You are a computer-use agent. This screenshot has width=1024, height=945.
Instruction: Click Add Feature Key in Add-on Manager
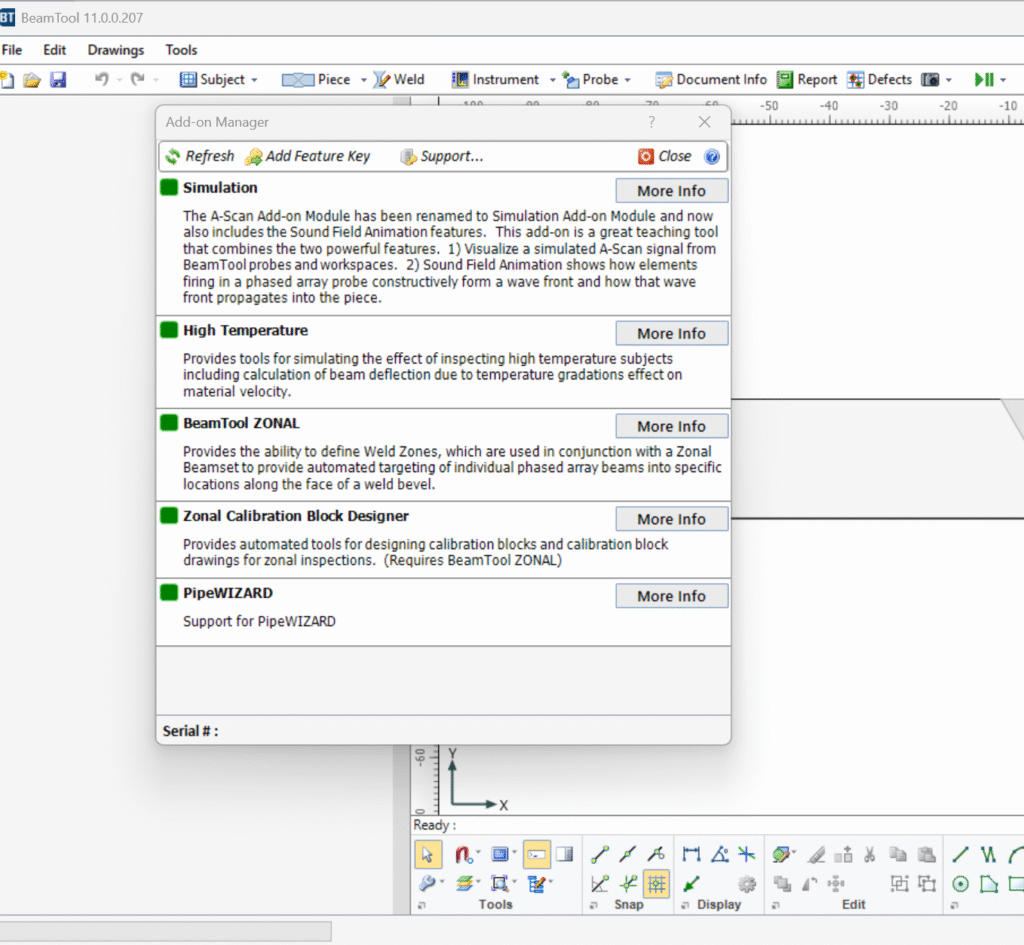coord(307,156)
